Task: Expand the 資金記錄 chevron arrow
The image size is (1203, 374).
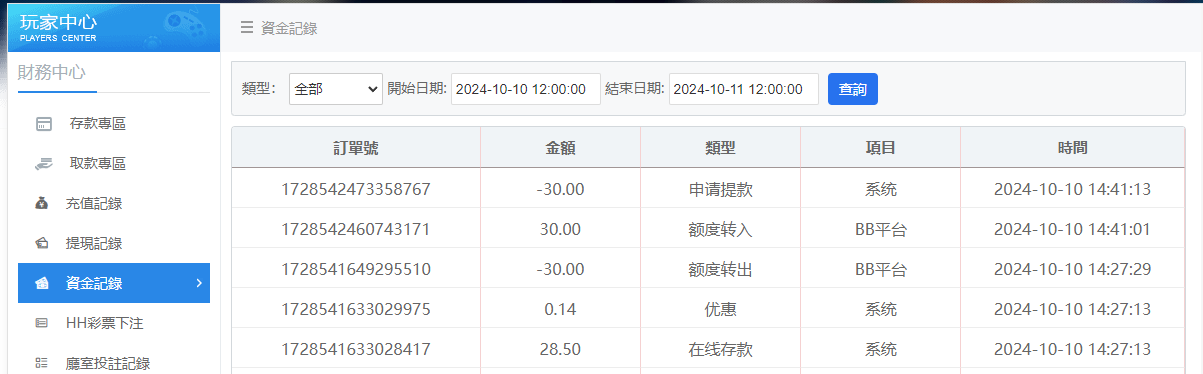Action: pos(198,284)
